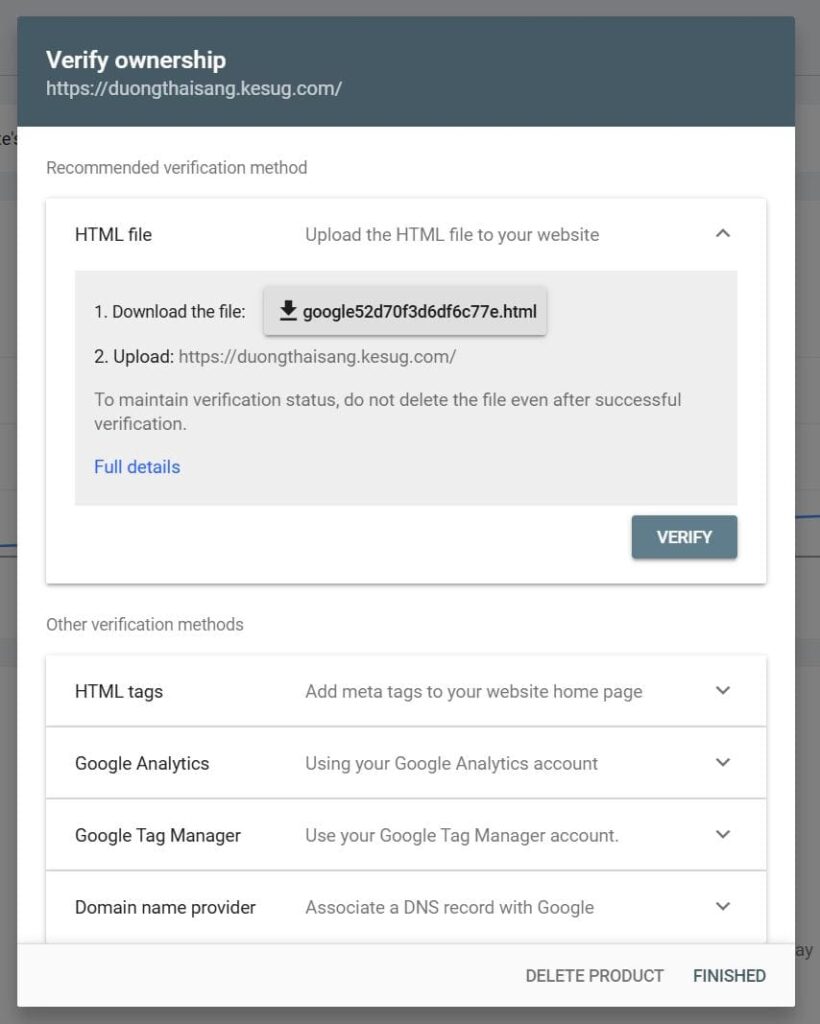Click the chevron next to Google Tag Manager
This screenshot has width=820, height=1024.
722,834
